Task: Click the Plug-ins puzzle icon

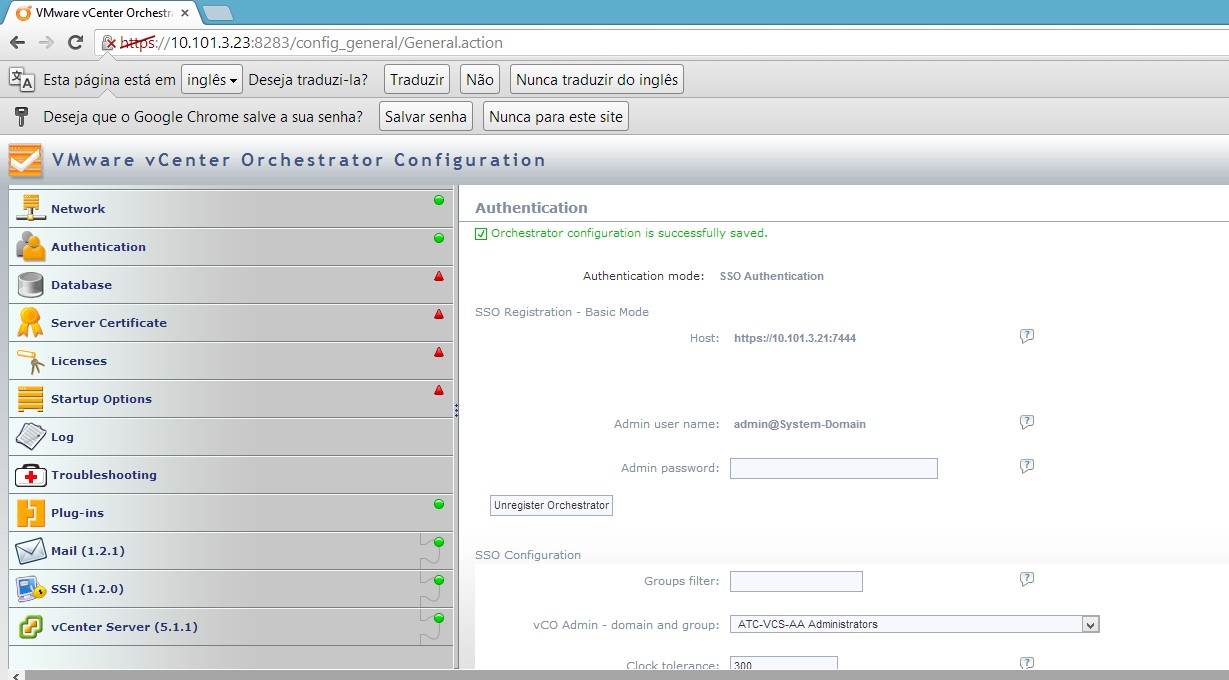Action: tap(31, 513)
